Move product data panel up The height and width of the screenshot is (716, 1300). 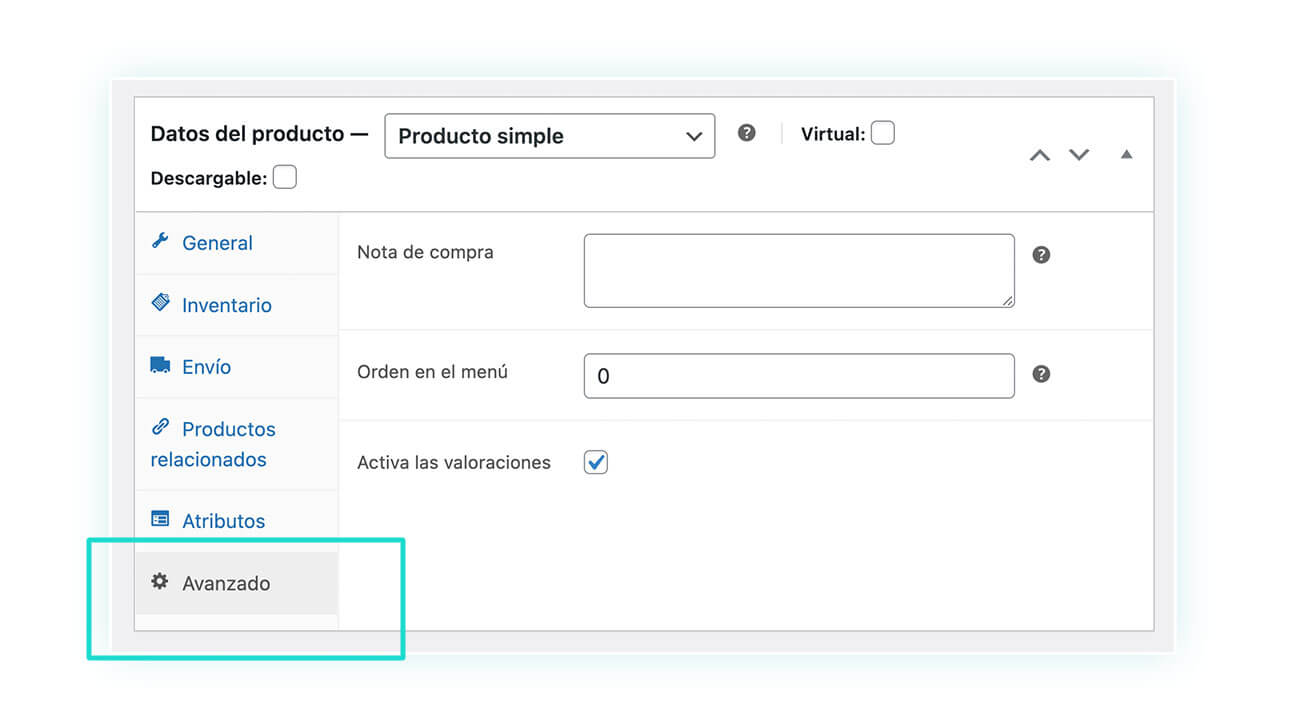(1040, 155)
